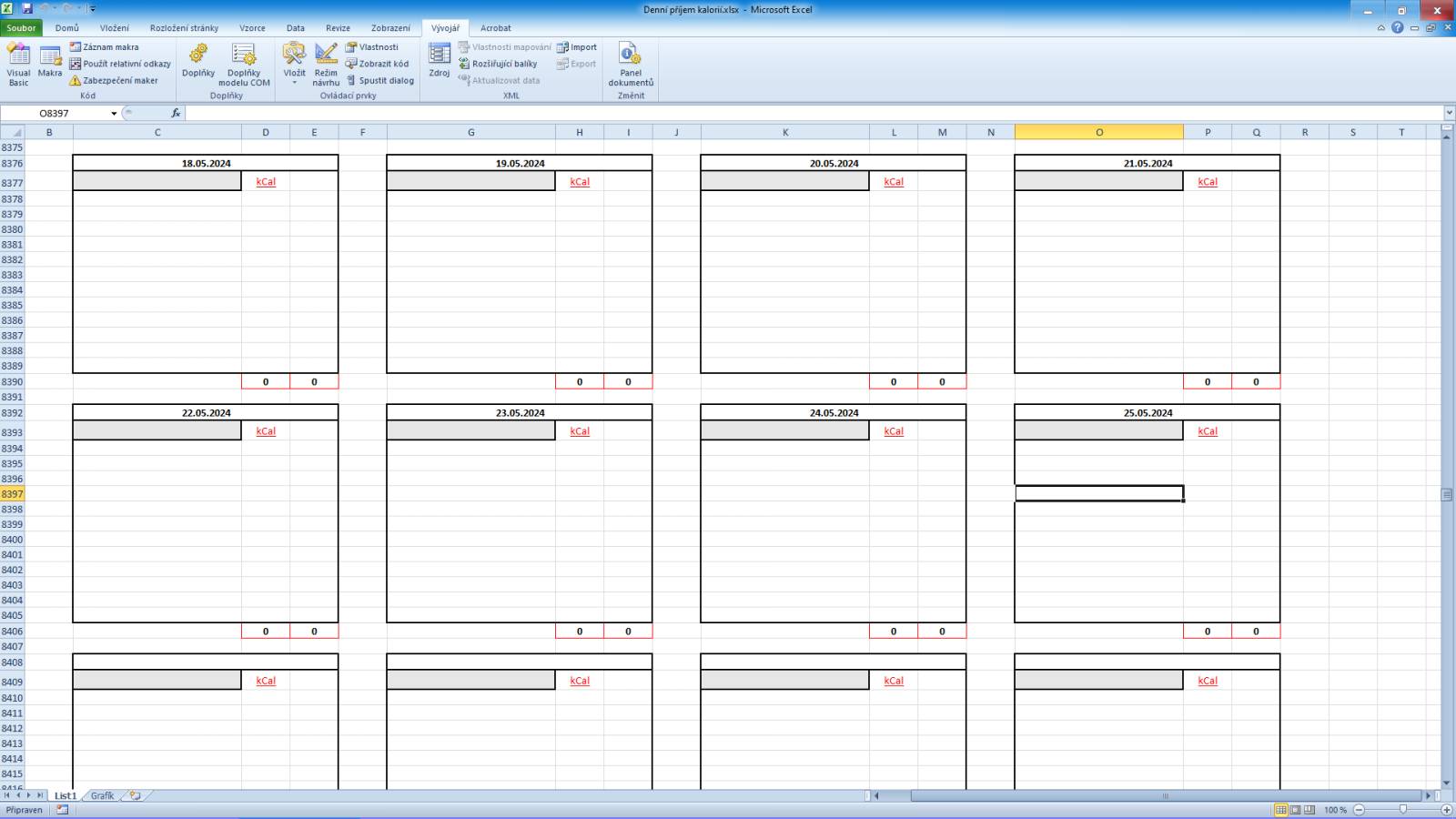Click the XML Import button

pyautogui.click(x=577, y=47)
